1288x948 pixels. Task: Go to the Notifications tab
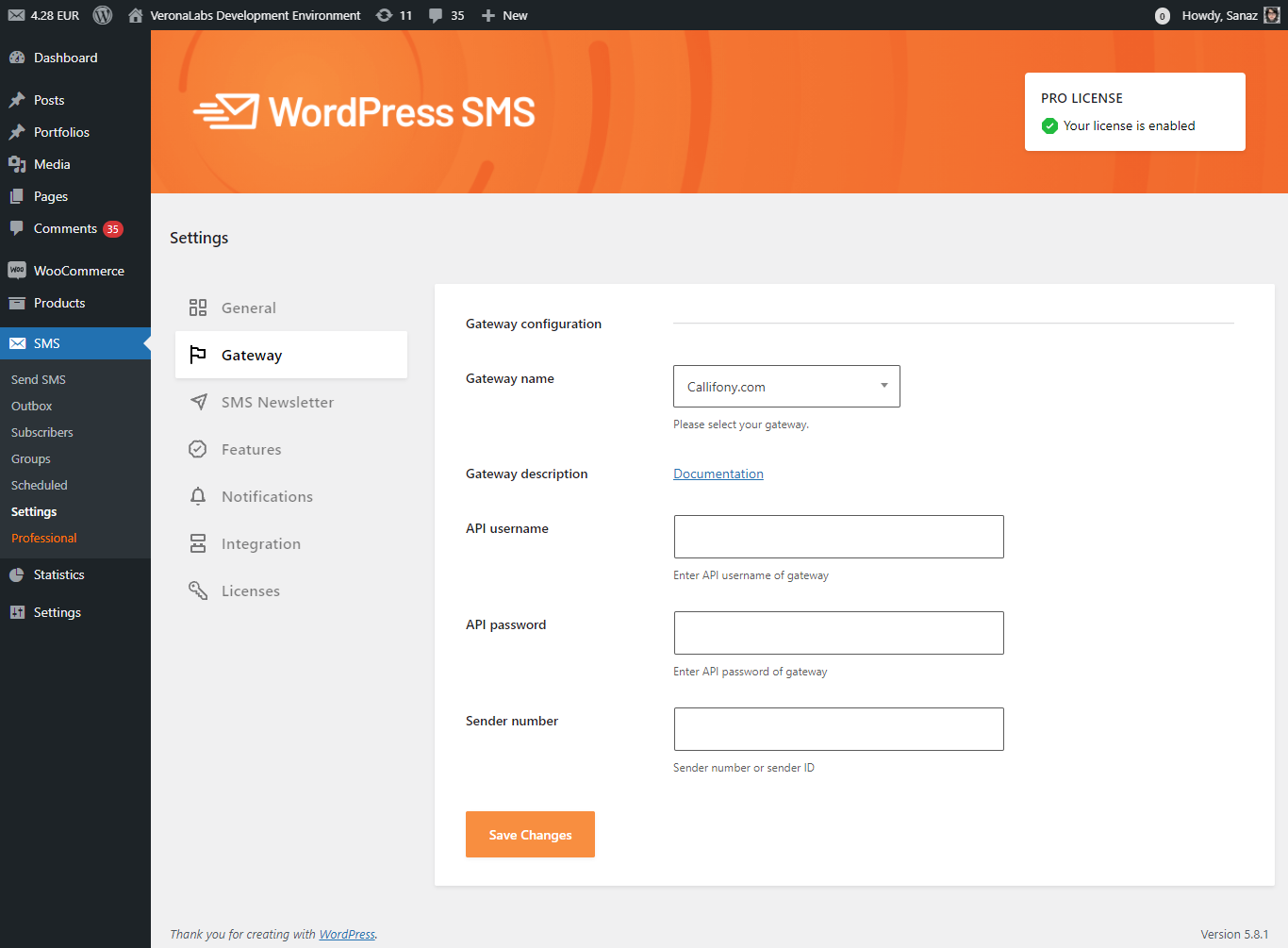pos(291,496)
